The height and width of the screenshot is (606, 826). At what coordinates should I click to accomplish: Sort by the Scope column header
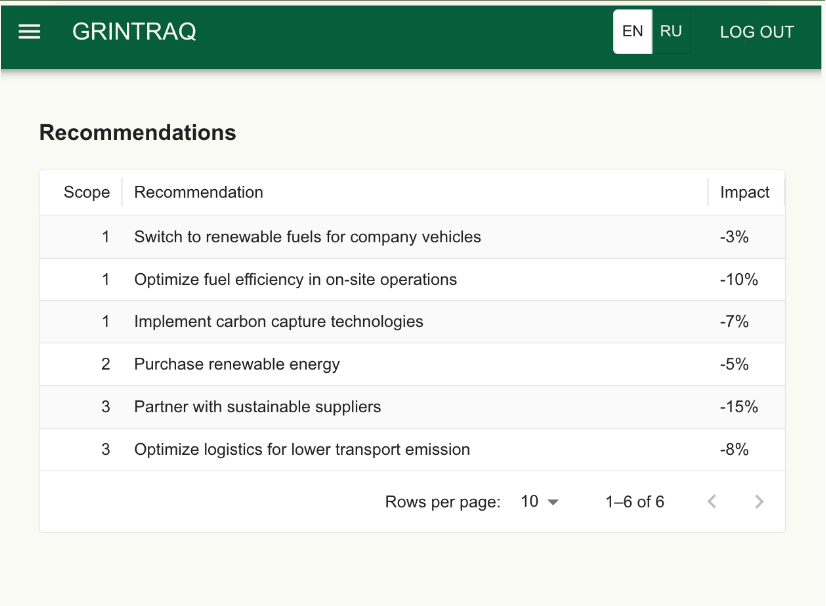(87, 192)
